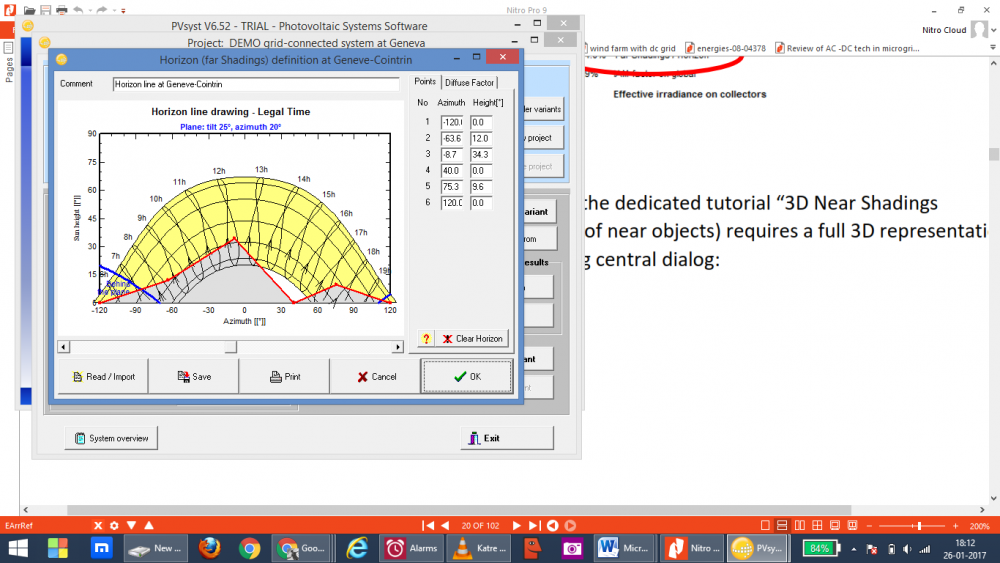The image size is (1000, 563).
Task: Click the Nitro zoom slider
Action: coord(918,525)
